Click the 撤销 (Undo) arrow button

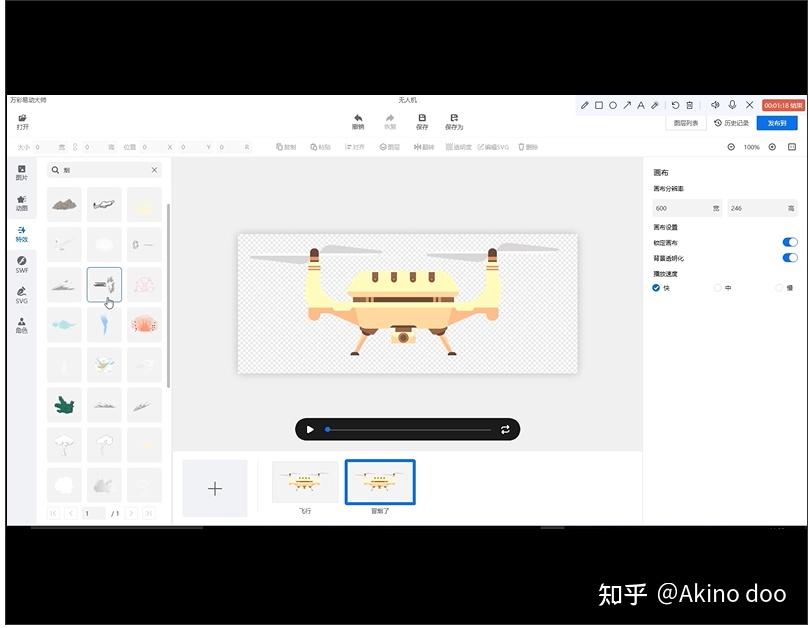tap(358, 118)
